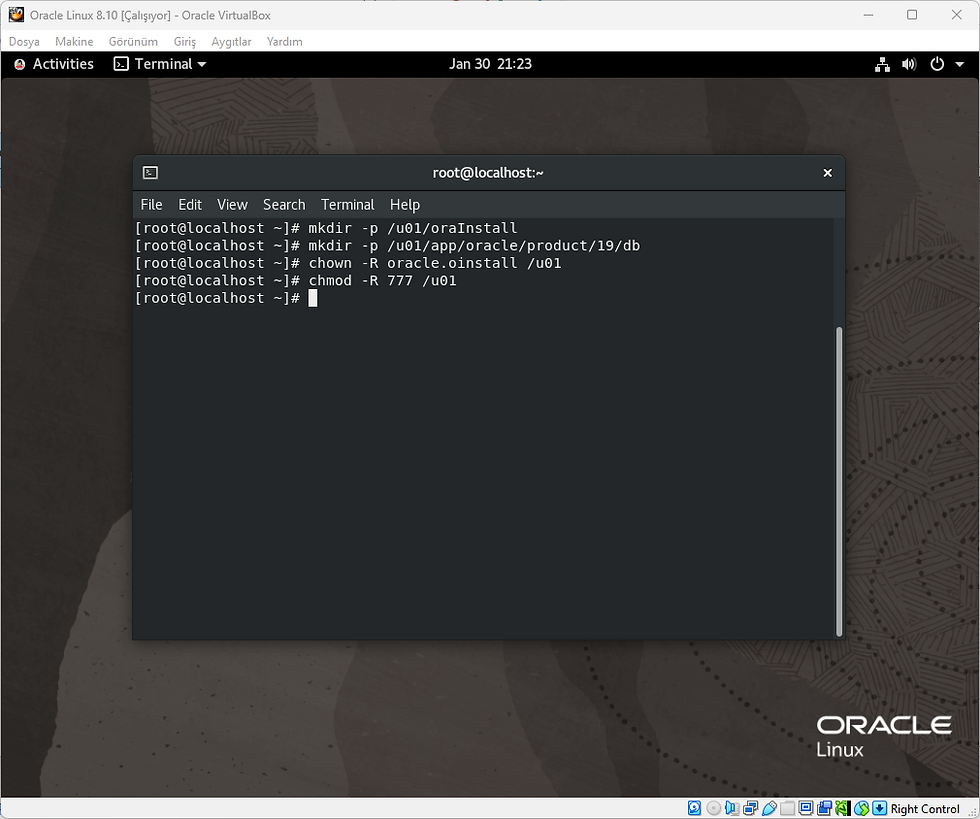
Task: Open the terminal Help menu
Action: tap(405, 204)
